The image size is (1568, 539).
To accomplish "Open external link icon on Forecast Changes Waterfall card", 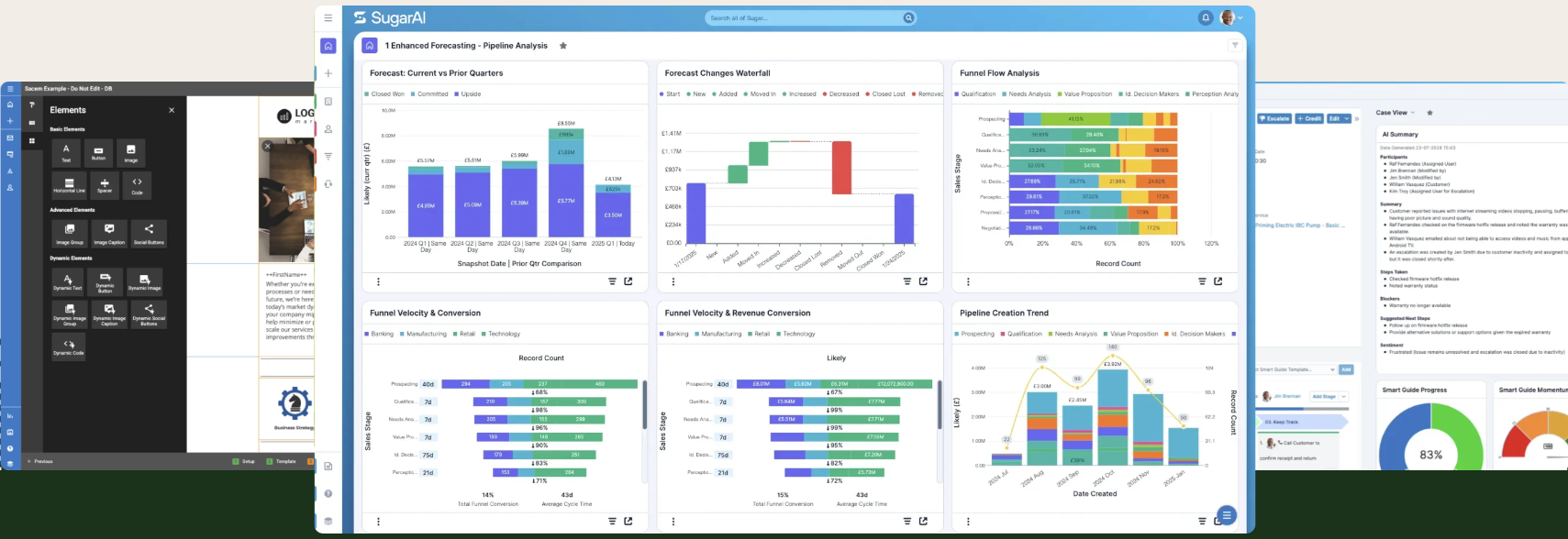I will pos(923,281).
